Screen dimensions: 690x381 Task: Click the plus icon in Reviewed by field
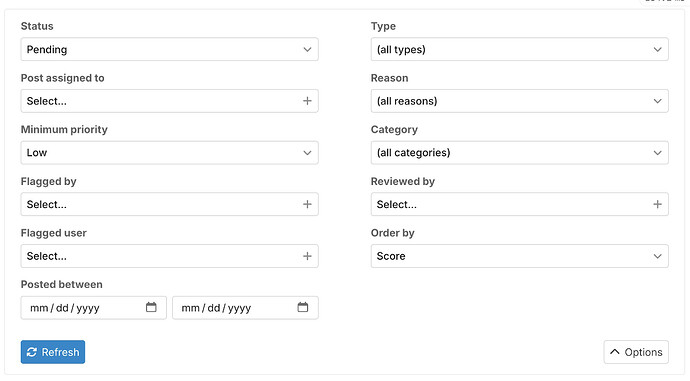coord(657,204)
